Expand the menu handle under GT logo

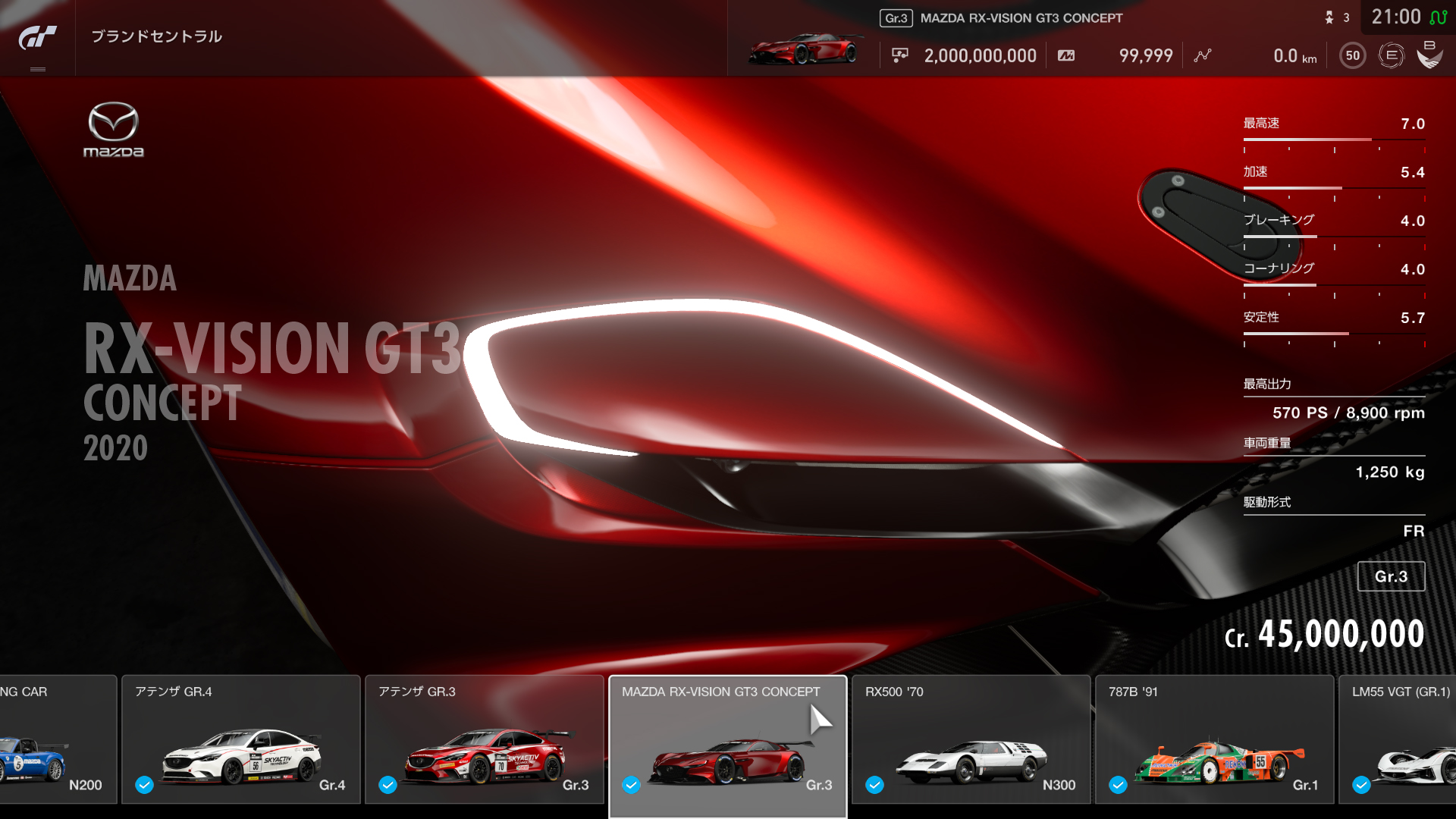[37, 69]
